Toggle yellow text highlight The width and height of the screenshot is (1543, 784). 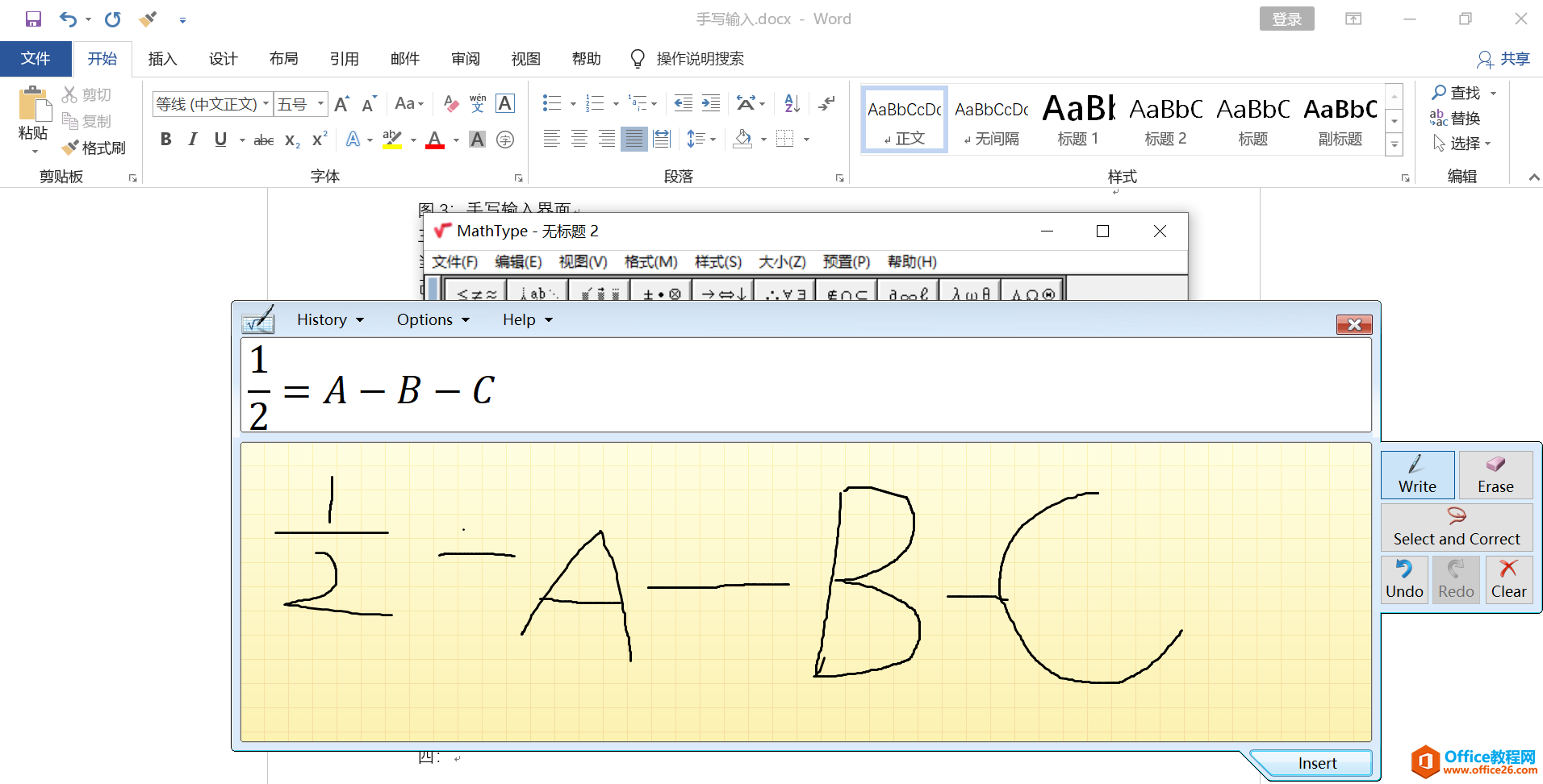[x=391, y=139]
